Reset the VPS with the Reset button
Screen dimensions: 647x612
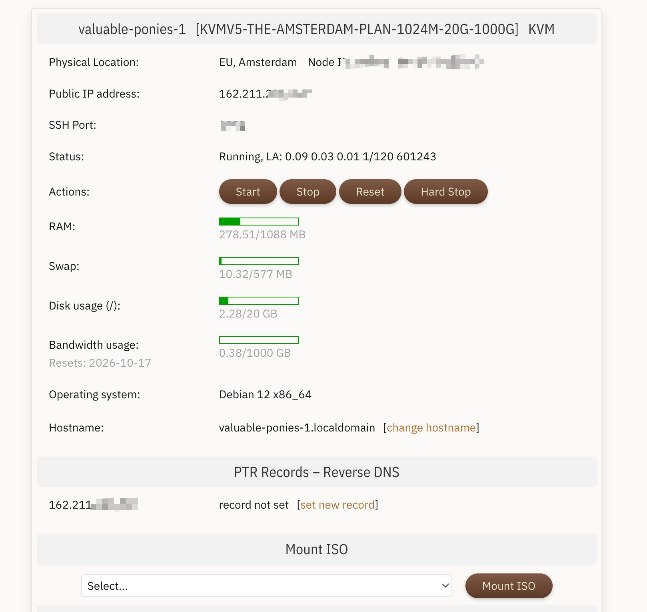coord(370,191)
